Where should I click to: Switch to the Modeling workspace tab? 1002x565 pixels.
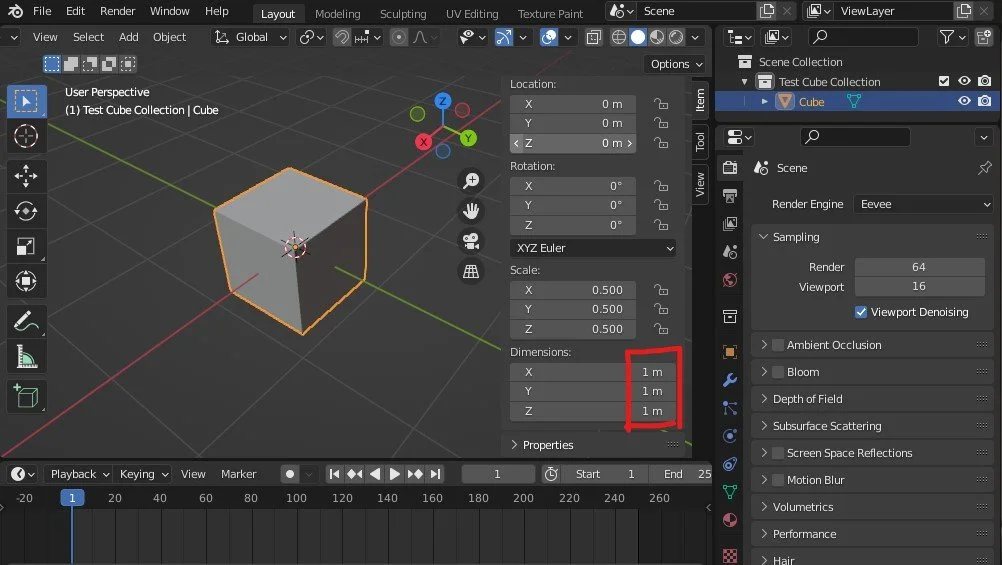337,13
